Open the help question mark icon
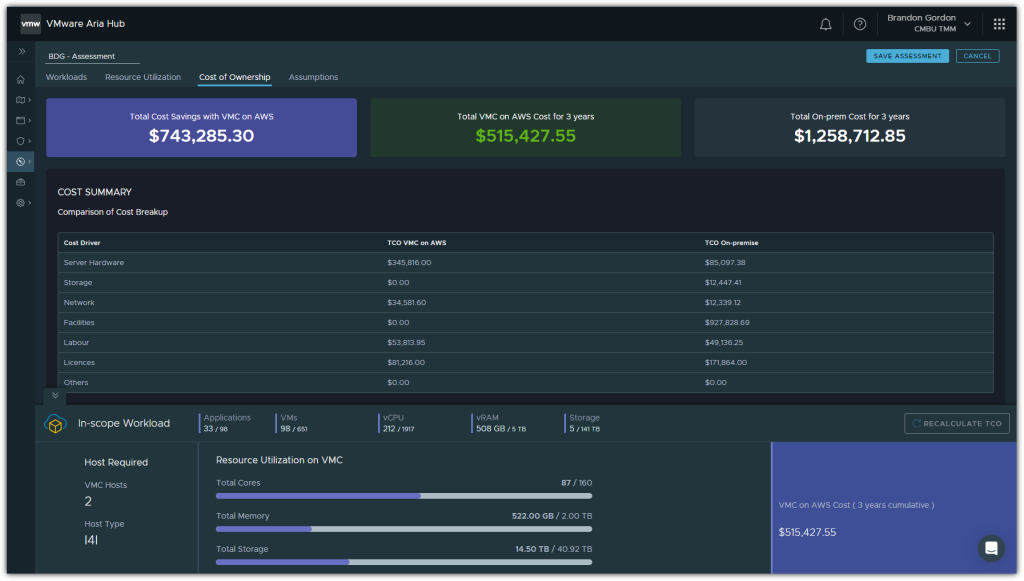 (x=859, y=24)
